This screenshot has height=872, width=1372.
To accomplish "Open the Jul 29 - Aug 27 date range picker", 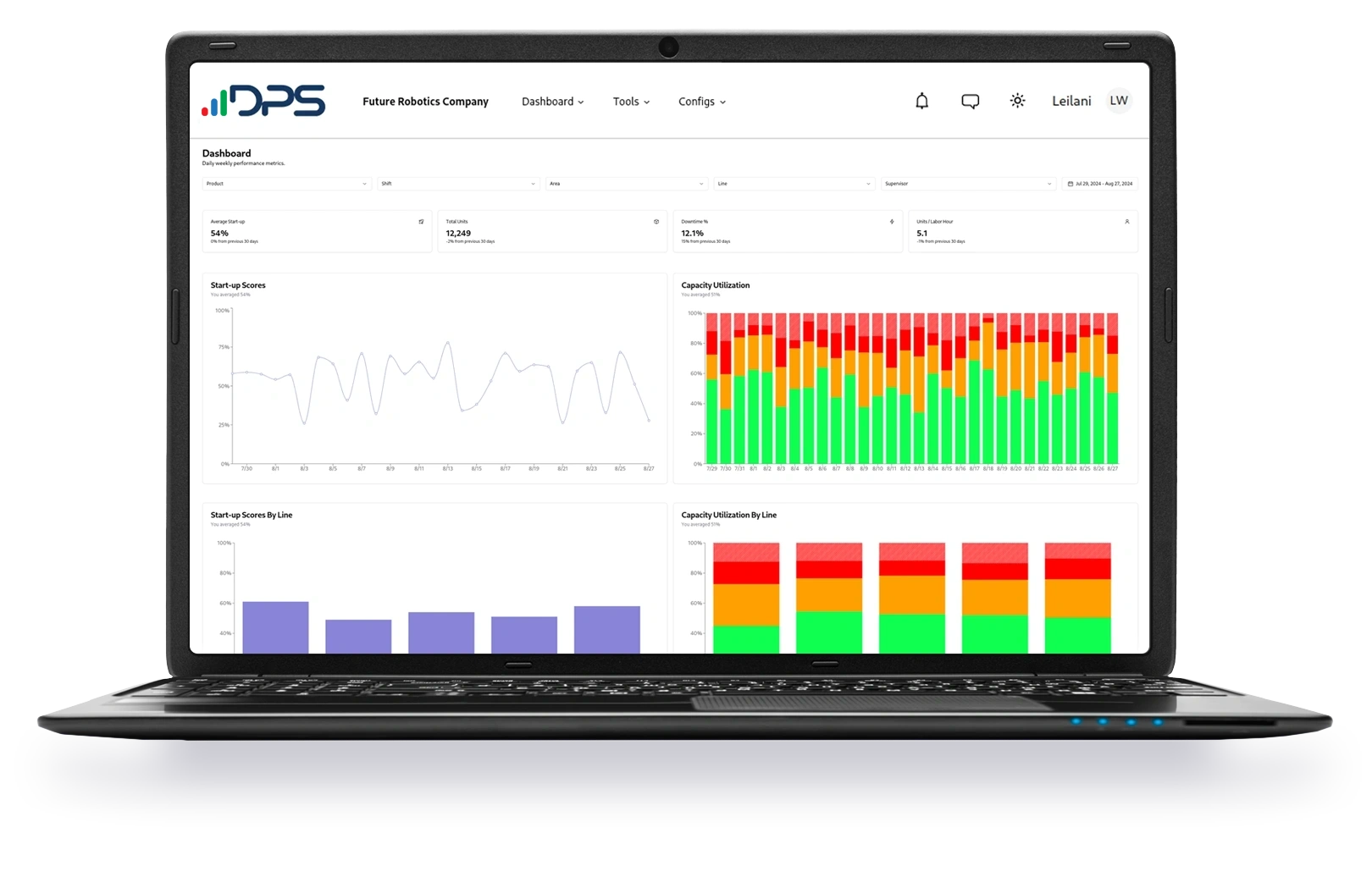I will pyautogui.click(x=1099, y=184).
